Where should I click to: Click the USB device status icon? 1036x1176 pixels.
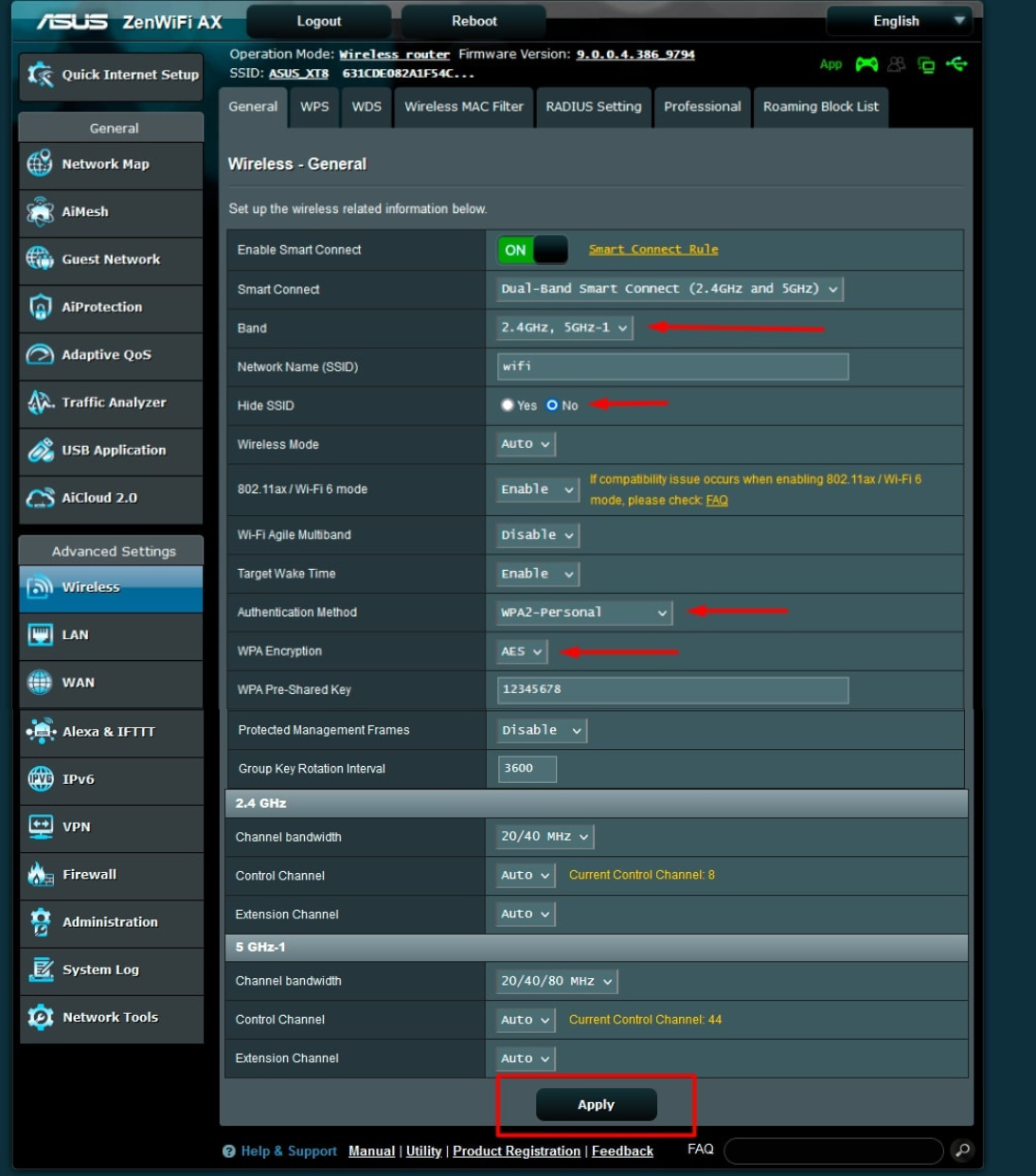click(958, 64)
